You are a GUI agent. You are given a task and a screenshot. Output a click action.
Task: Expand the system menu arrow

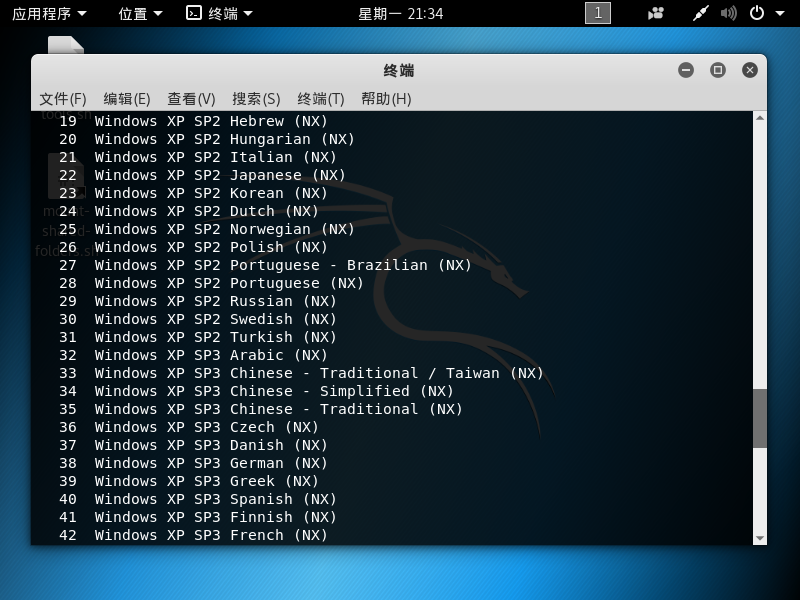780,14
